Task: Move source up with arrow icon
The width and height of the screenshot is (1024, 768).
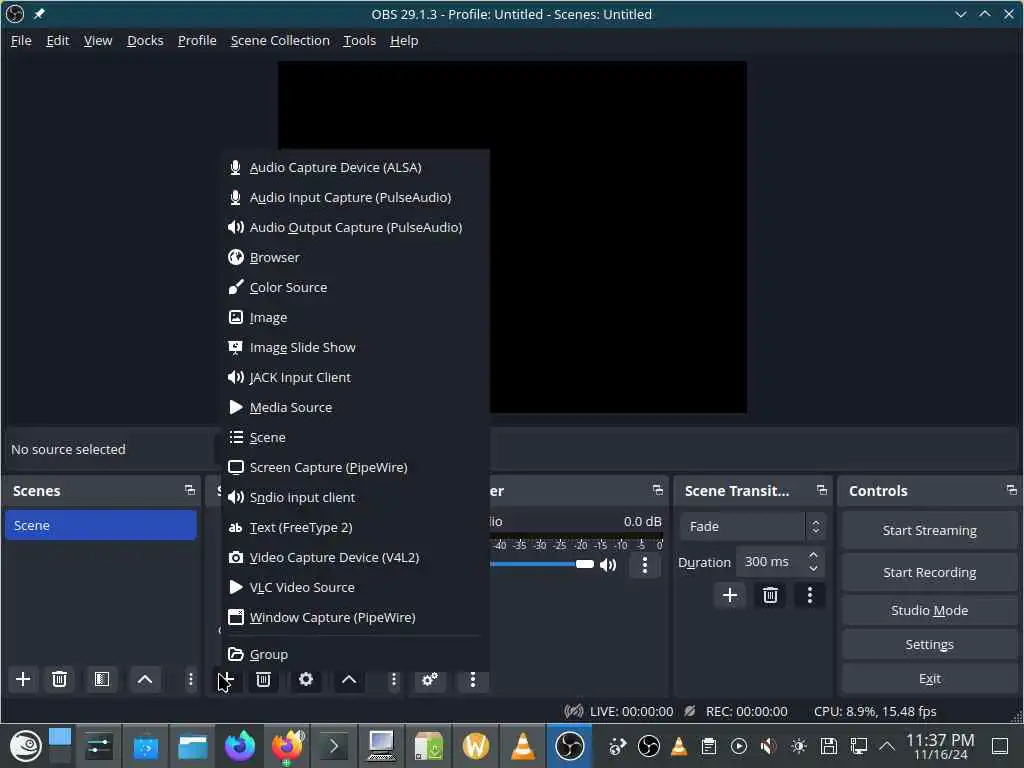Action: point(349,679)
